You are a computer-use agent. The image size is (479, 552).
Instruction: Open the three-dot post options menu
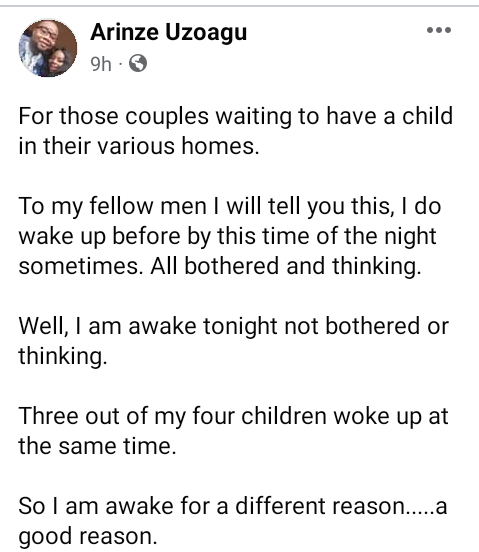[x=439, y=30]
